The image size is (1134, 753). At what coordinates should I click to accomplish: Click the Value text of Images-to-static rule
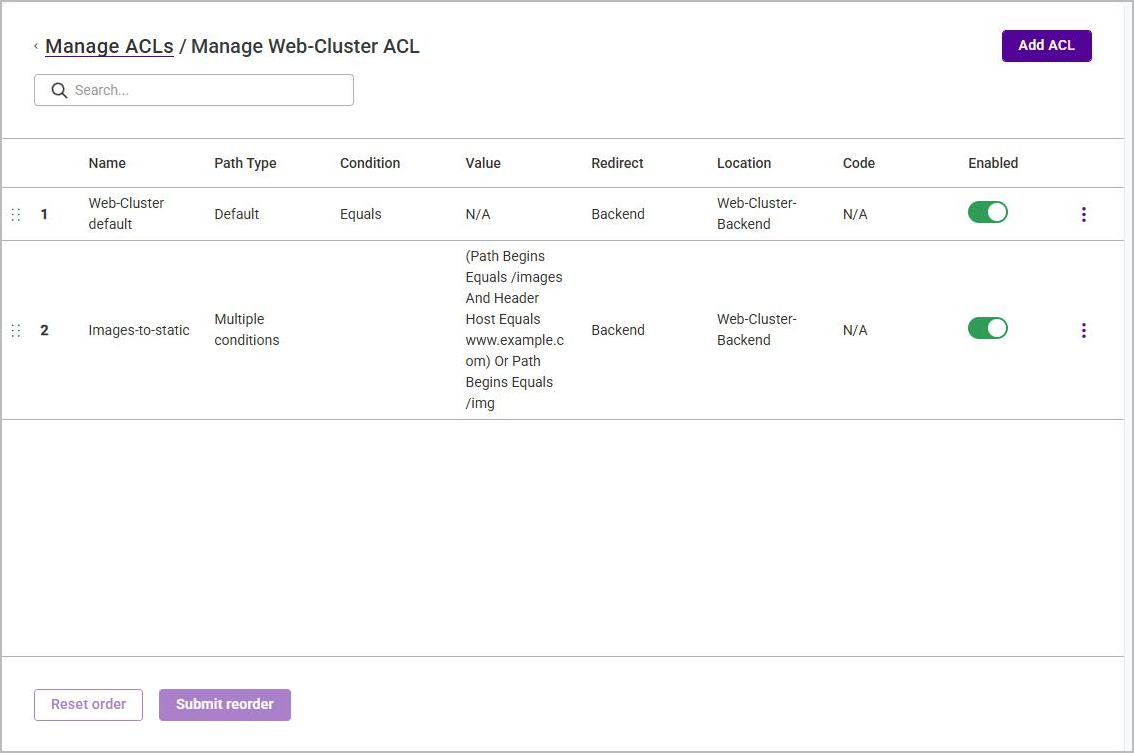tap(514, 330)
